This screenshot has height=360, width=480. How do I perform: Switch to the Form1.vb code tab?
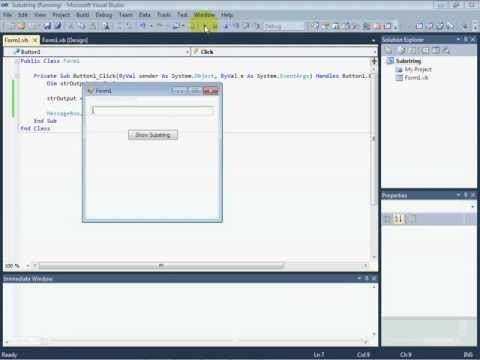pyautogui.click(x=17, y=40)
